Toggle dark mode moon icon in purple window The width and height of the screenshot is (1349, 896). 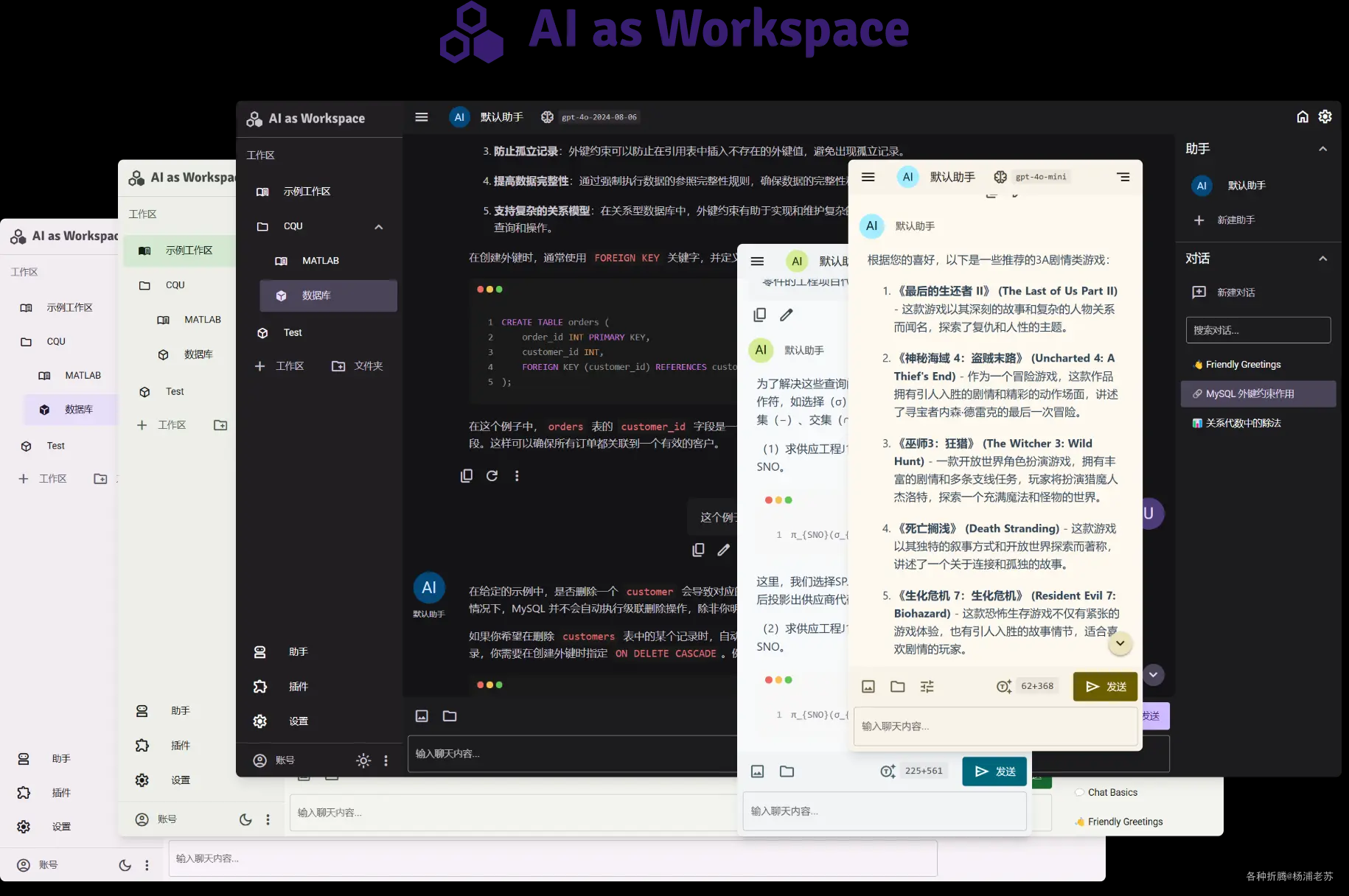point(125,865)
